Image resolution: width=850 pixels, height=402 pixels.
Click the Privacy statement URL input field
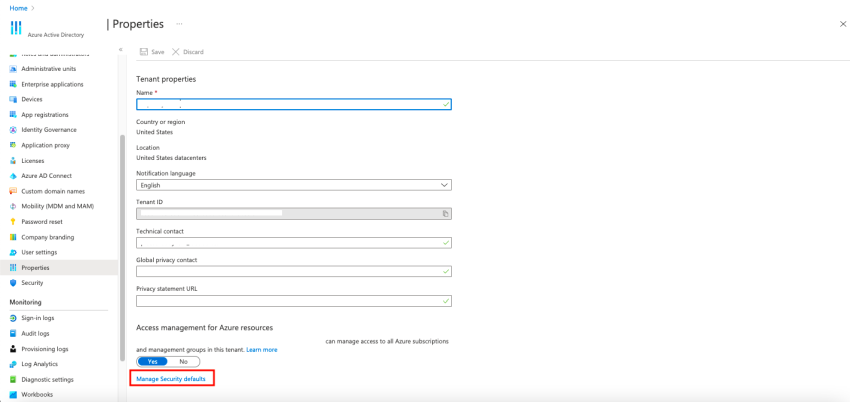coord(294,301)
